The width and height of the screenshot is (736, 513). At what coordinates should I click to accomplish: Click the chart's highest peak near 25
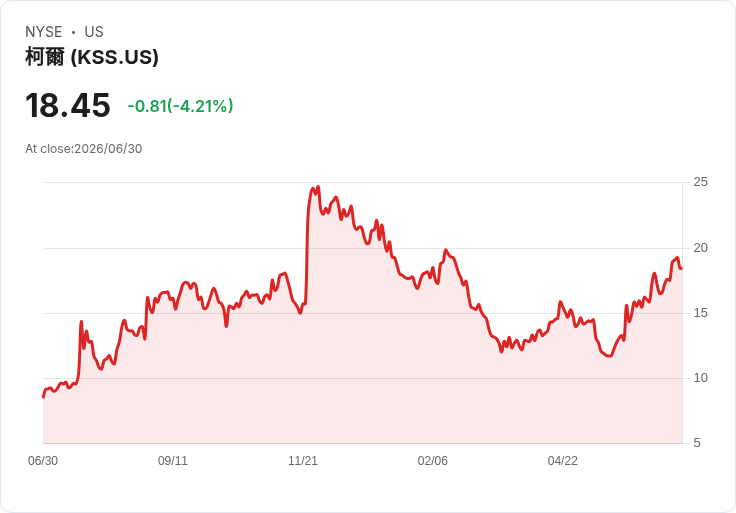tap(318, 187)
